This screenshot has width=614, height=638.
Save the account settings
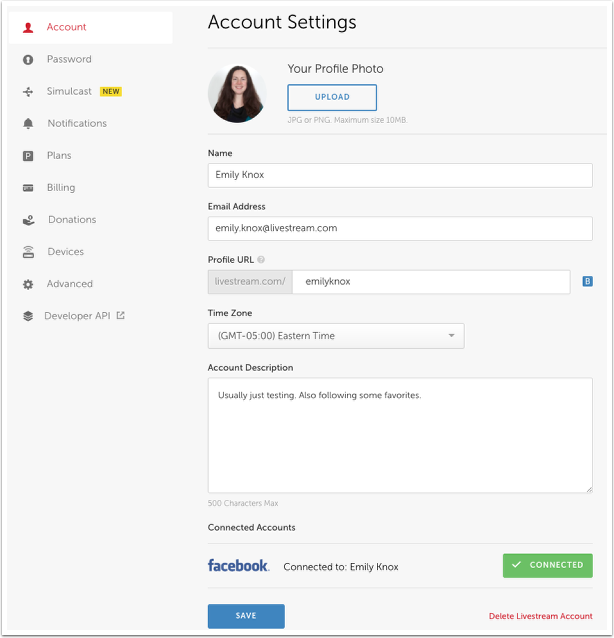pos(246,616)
